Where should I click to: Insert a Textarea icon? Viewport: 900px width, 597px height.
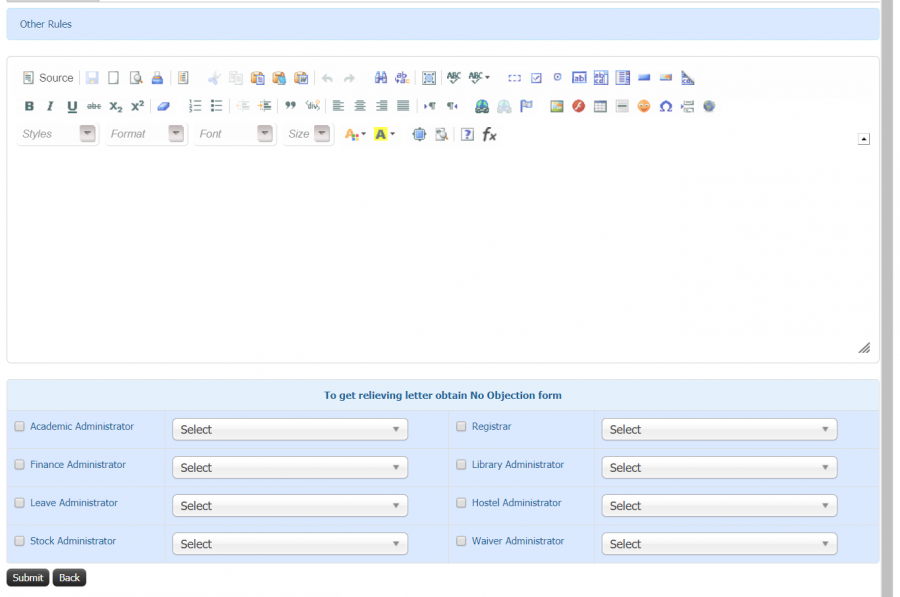(x=601, y=77)
